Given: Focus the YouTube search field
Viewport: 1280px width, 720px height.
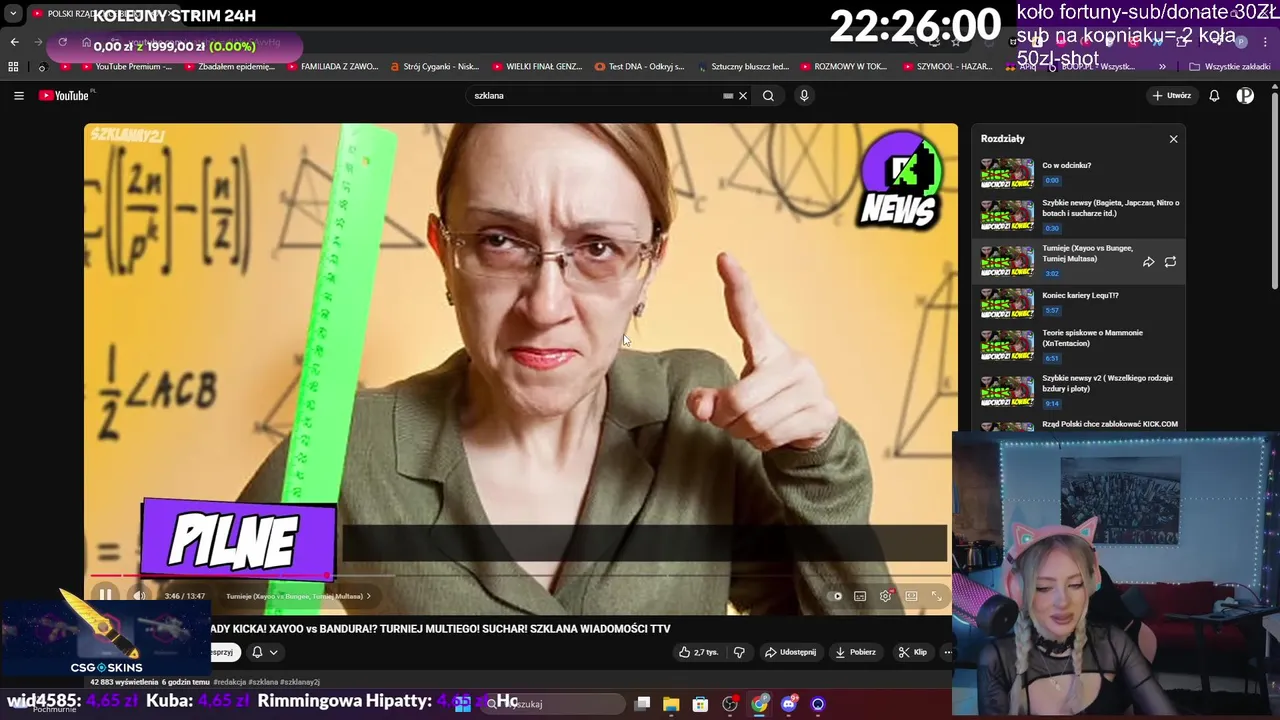Looking at the screenshot, I should tap(598, 96).
